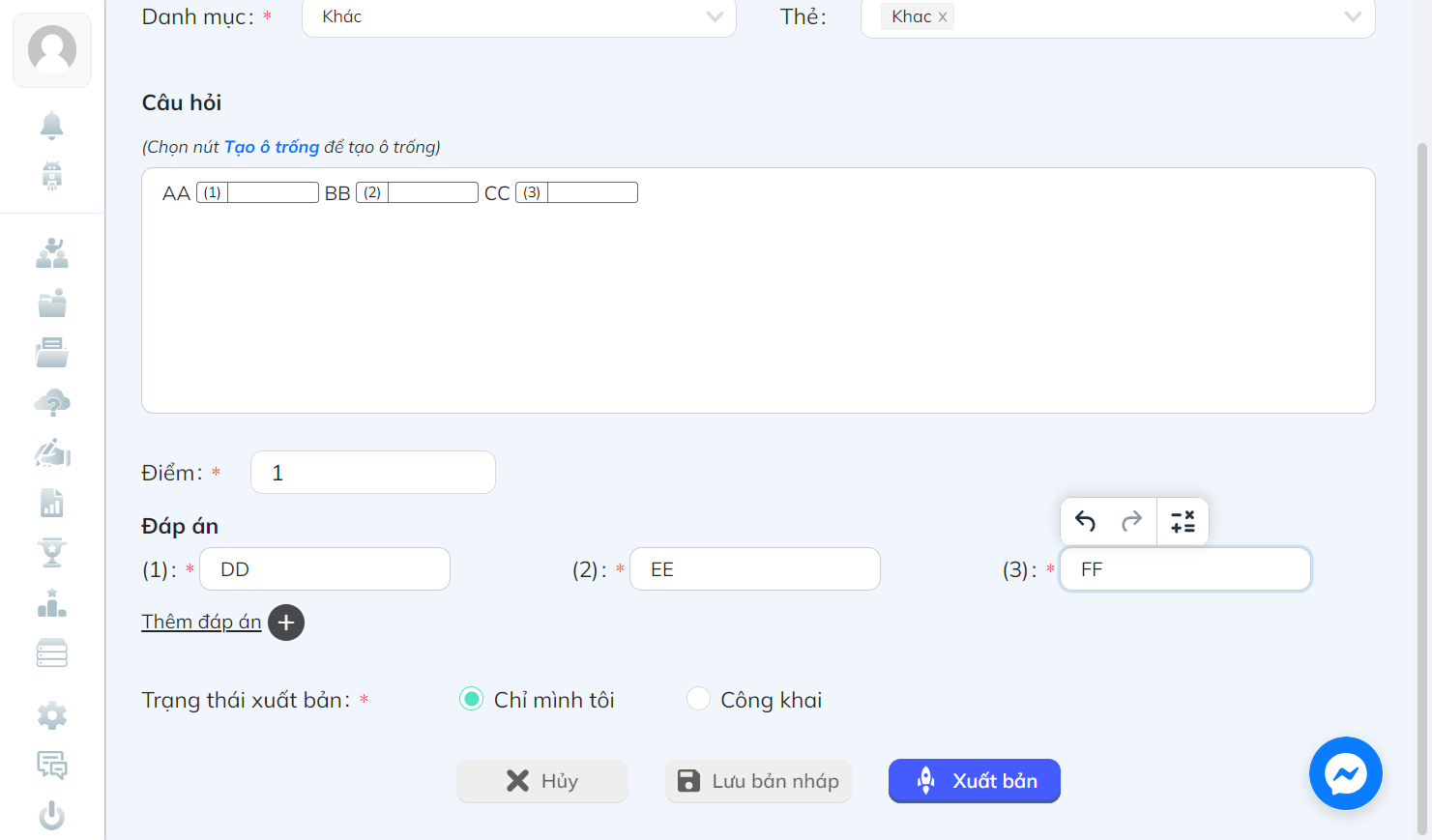Remove the Khac tag
The width and height of the screenshot is (1432, 840).
tap(943, 17)
